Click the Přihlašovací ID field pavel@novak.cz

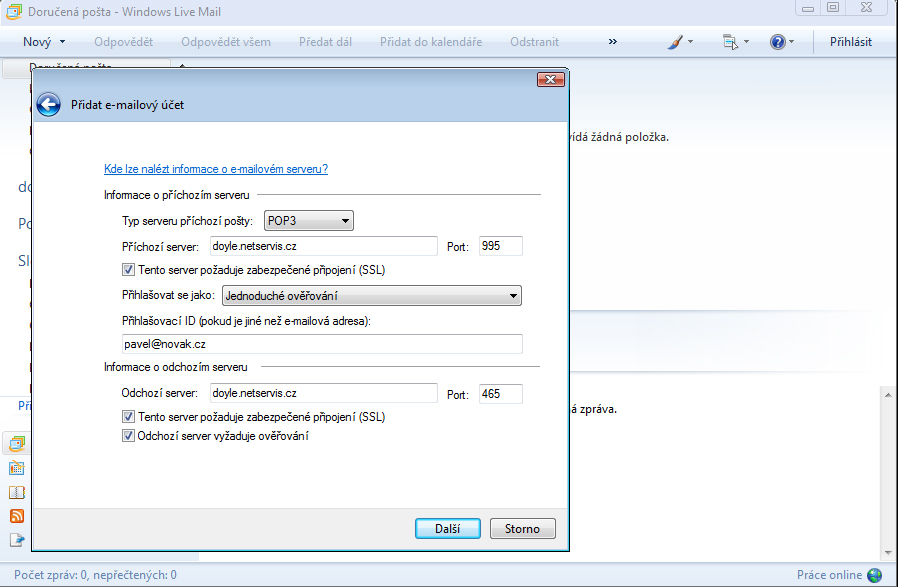coord(322,344)
